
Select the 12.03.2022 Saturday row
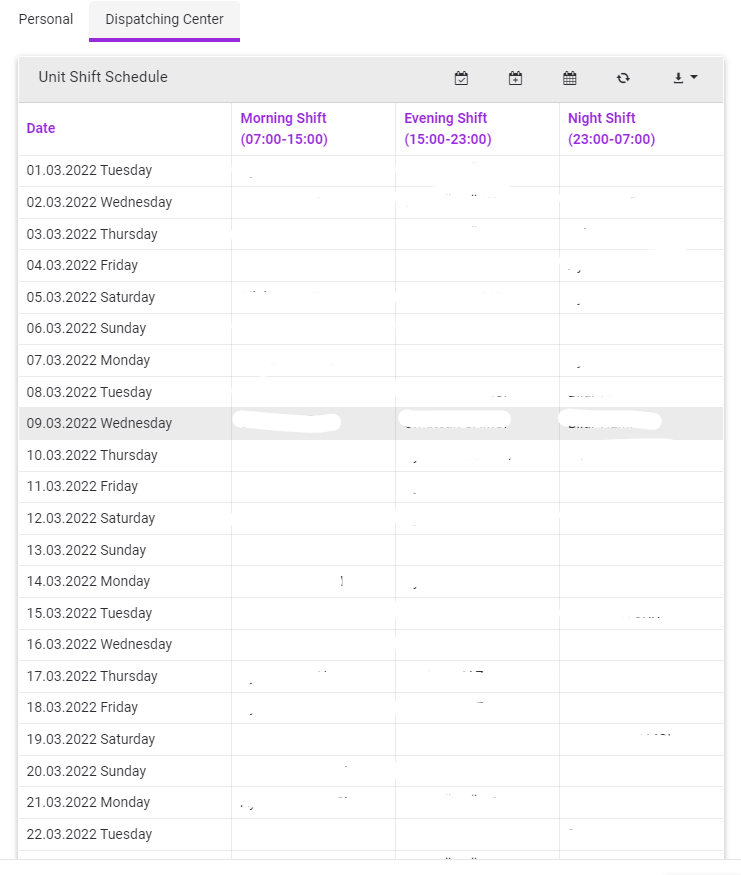[x=91, y=518]
